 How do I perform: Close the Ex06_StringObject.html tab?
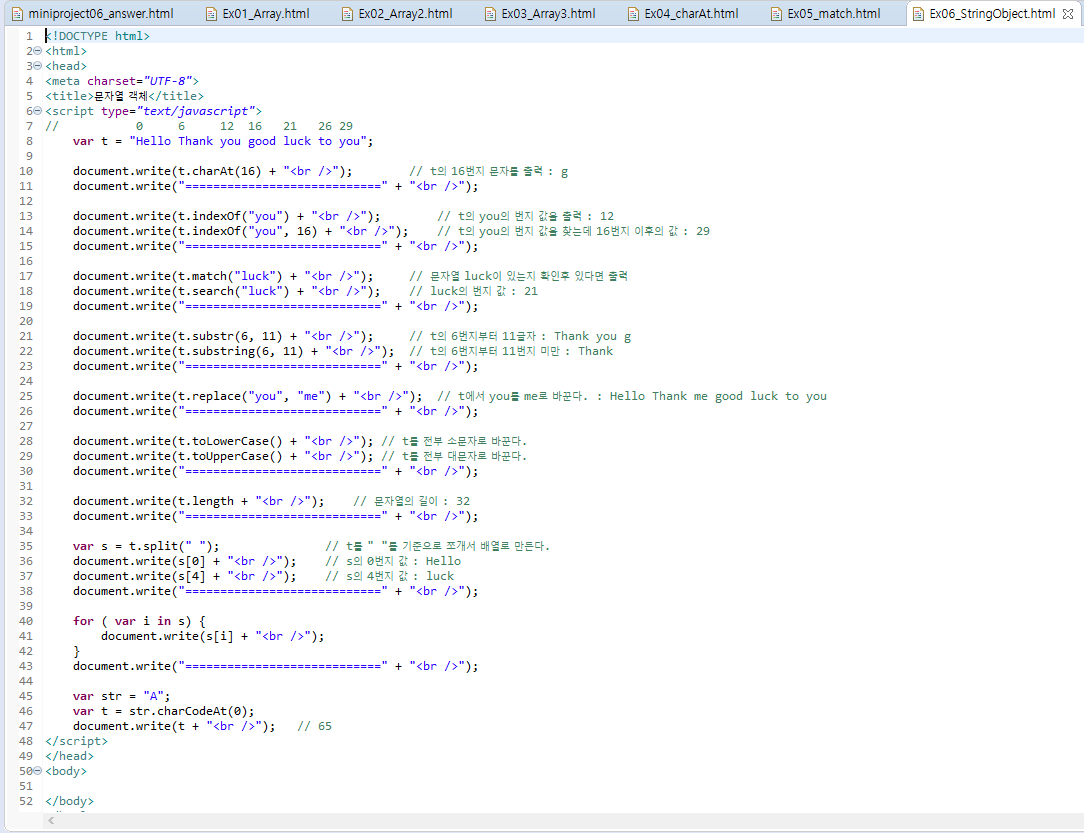click(1068, 13)
